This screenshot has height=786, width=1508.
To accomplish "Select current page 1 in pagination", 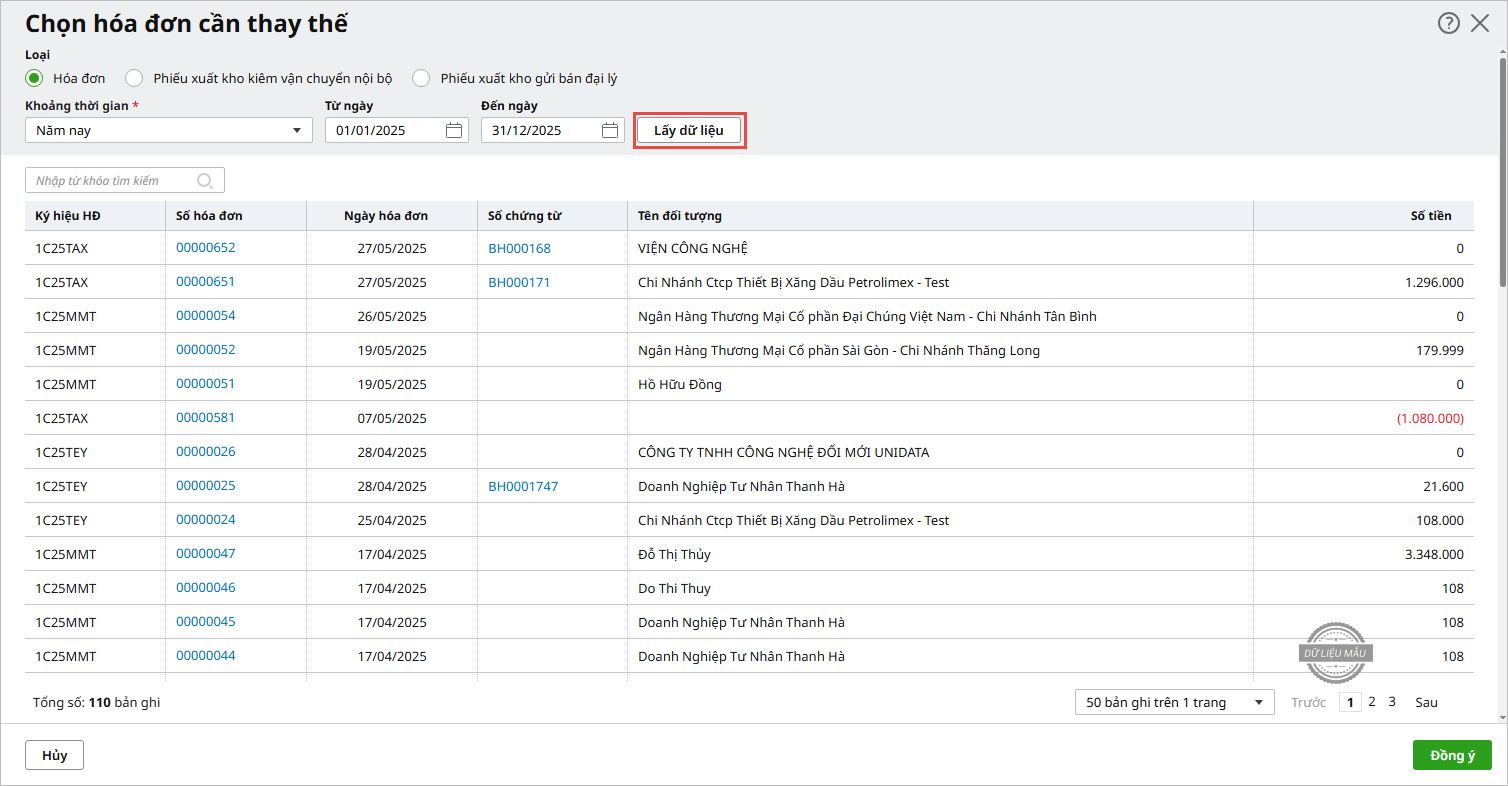I will click(x=1350, y=702).
